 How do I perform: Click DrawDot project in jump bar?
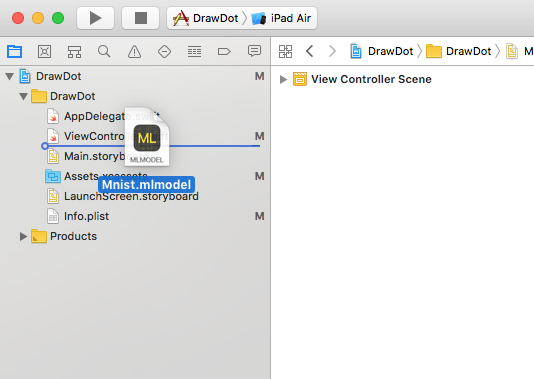(382, 51)
